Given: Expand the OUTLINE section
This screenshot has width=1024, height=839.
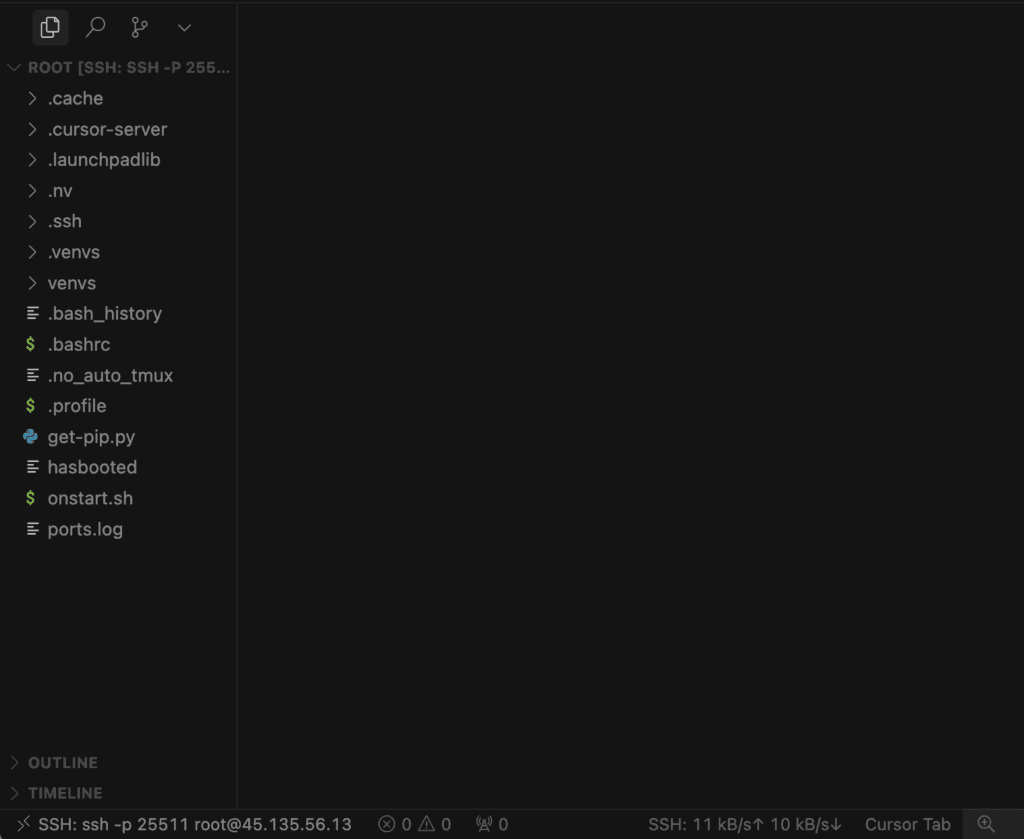Looking at the screenshot, I should [62, 762].
